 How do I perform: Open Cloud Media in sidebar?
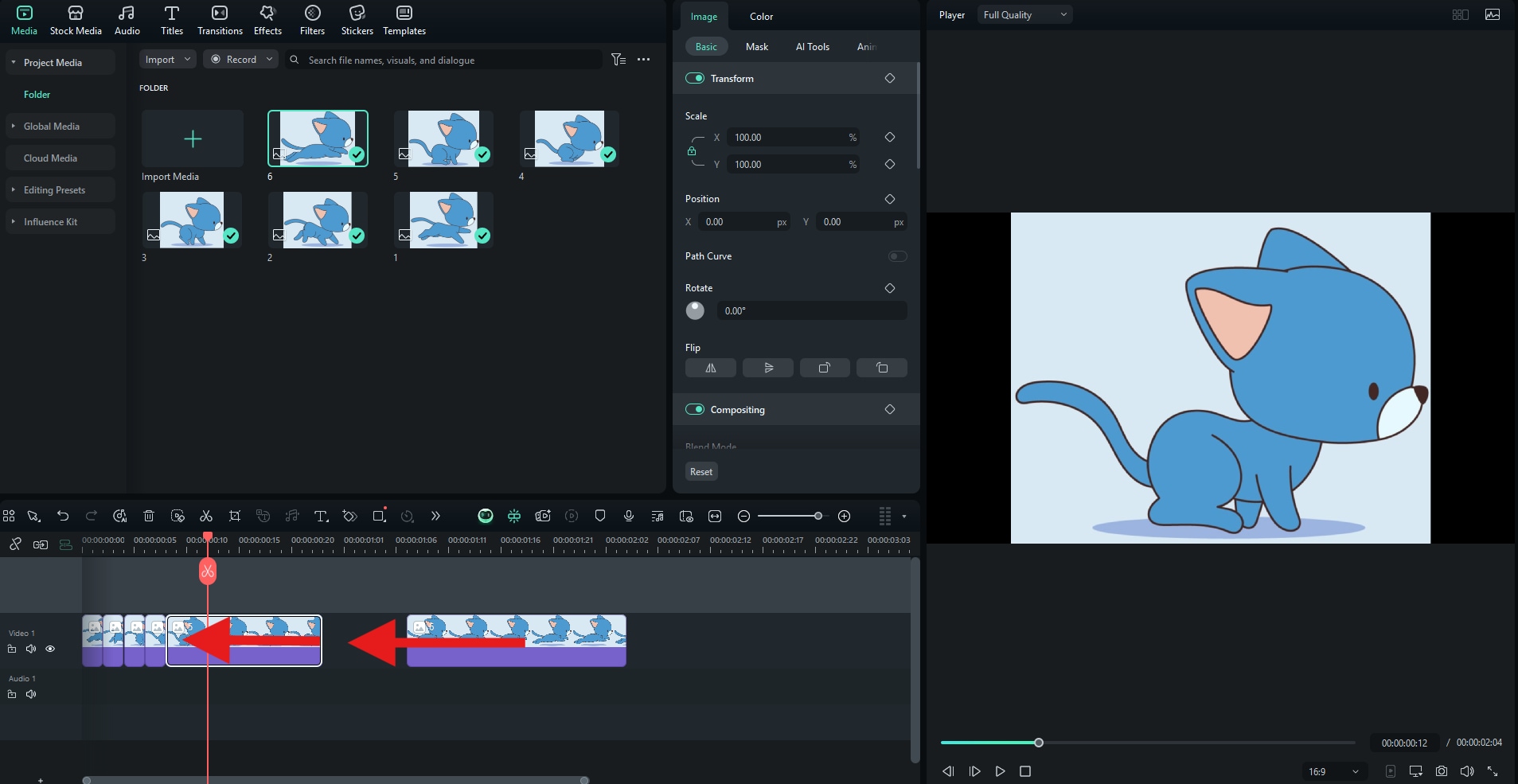click(60, 158)
